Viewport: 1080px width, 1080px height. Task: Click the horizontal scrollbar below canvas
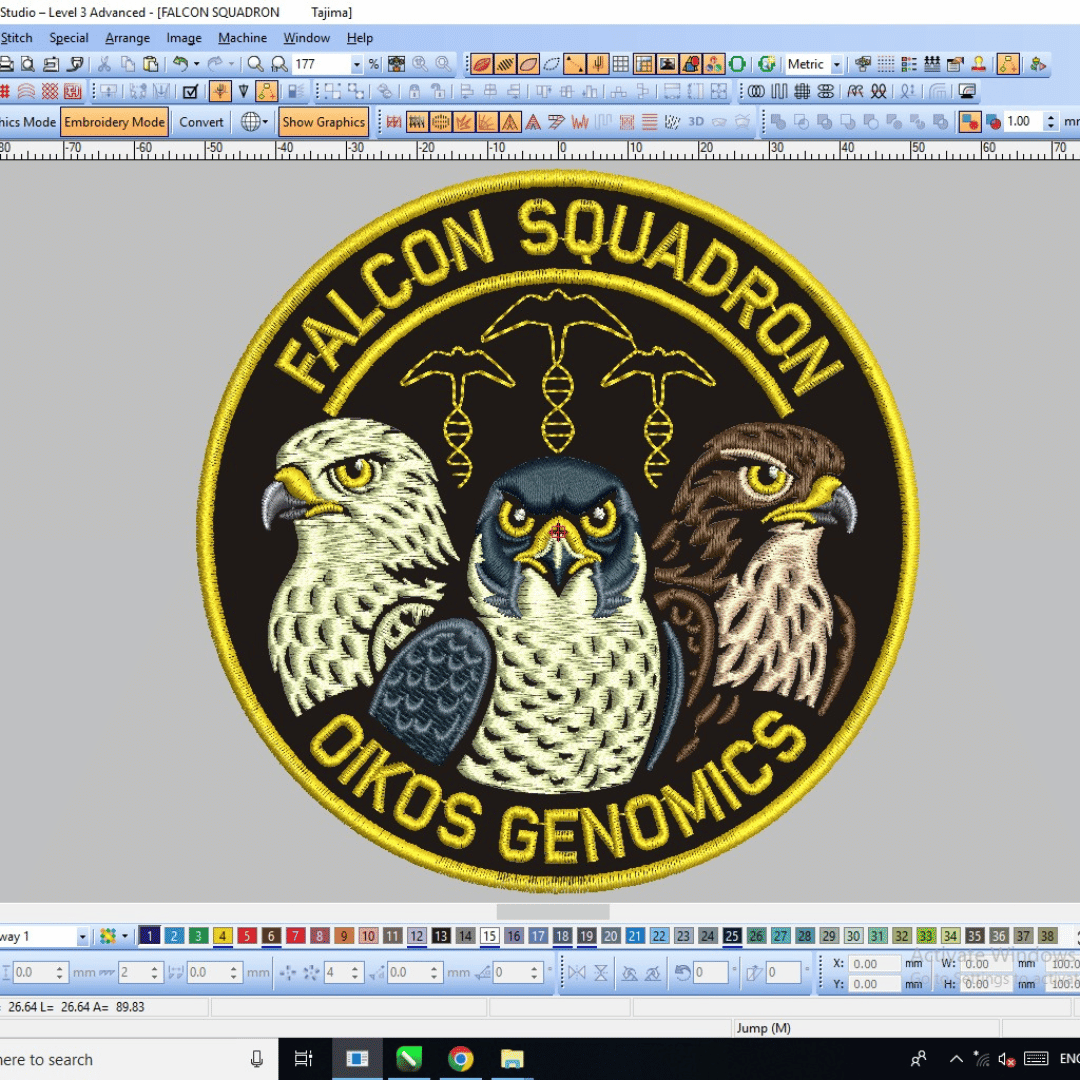point(552,912)
